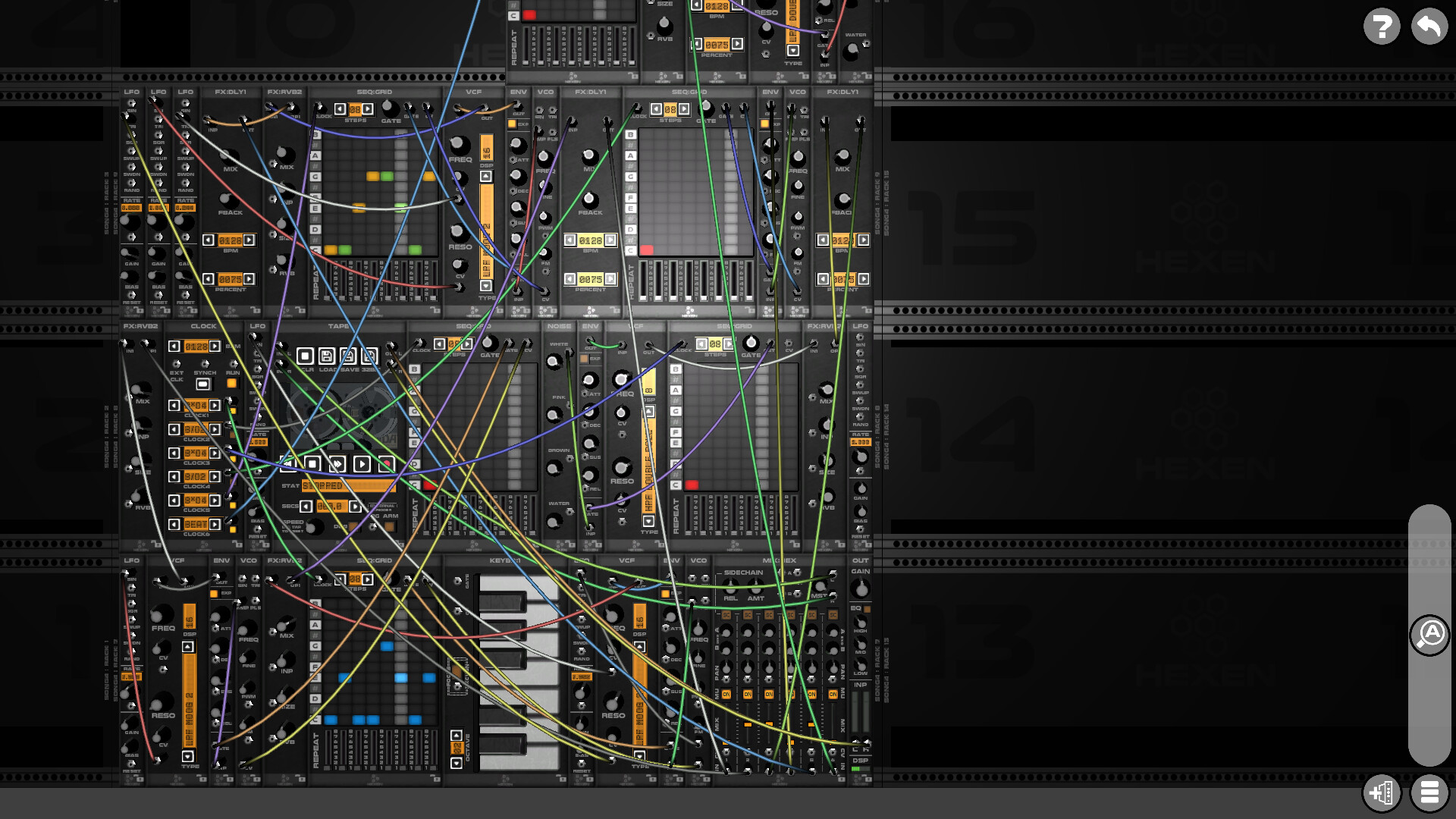Toggle the SC sidechain button on a mixer channel
This screenshot has height=819, width=1456.
pyautogui.click(x=727, y=614)
